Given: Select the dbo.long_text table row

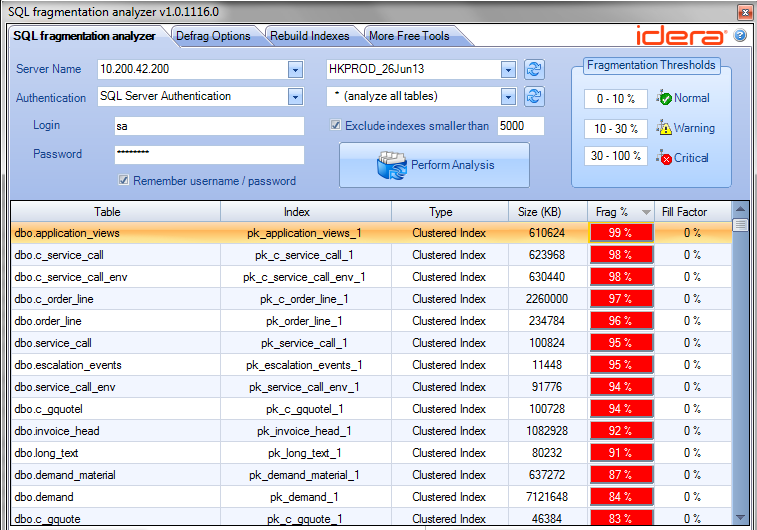Looking at the screenshot, I should point(371,453).
